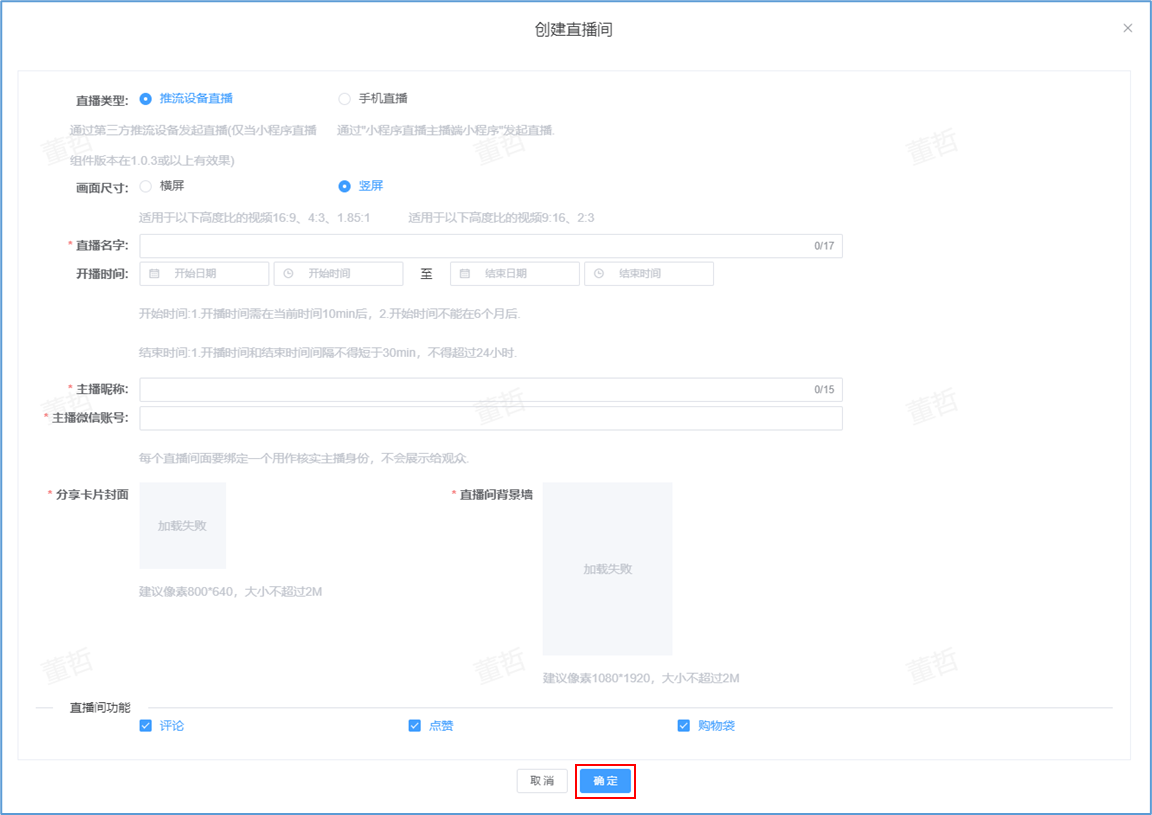
Task: Click the 直播间功能 section label
Action: (x=100, y=708)
